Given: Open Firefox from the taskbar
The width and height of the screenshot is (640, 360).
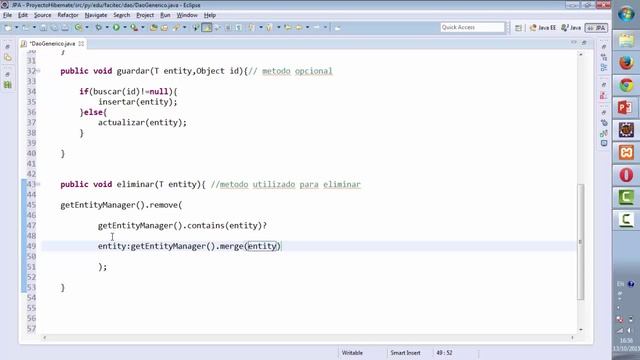Looking at the screenshot, I should (626, 62).
